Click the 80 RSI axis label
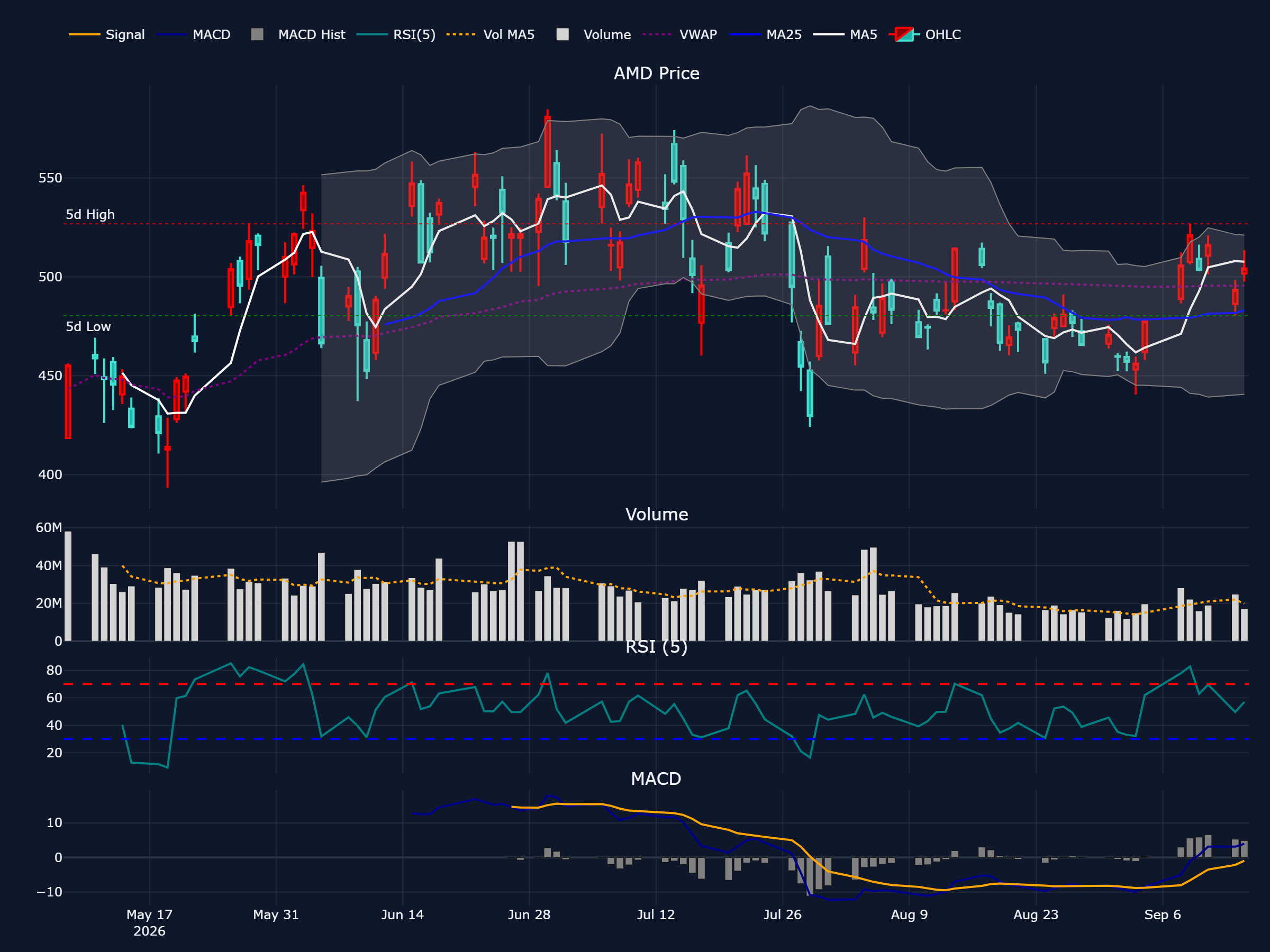The image size is (1270, 952). click(x=54, y=670)
